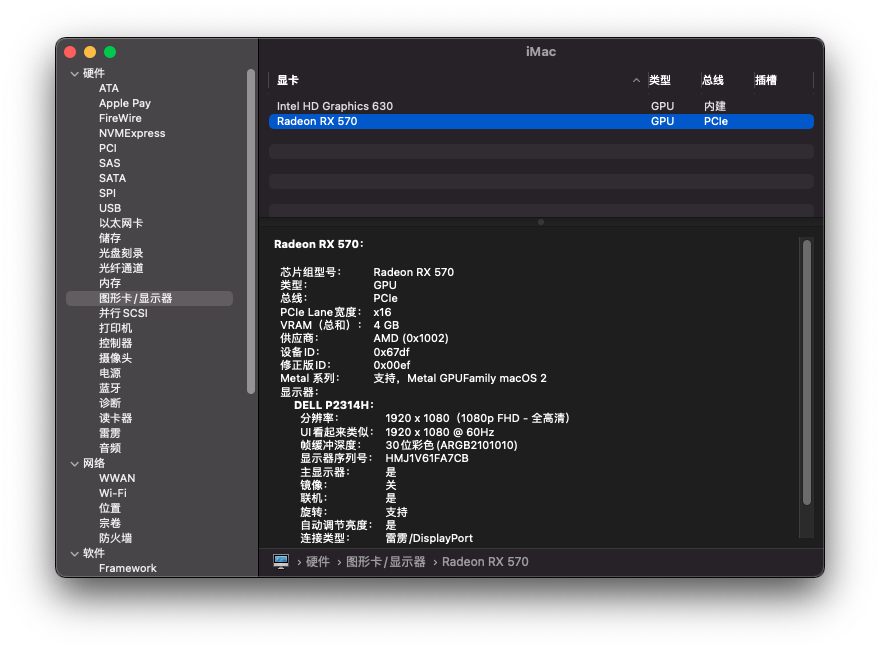Click the DELL P2314H display heading
This screenshot has width=880, height=651.
[x=333, y=405]
